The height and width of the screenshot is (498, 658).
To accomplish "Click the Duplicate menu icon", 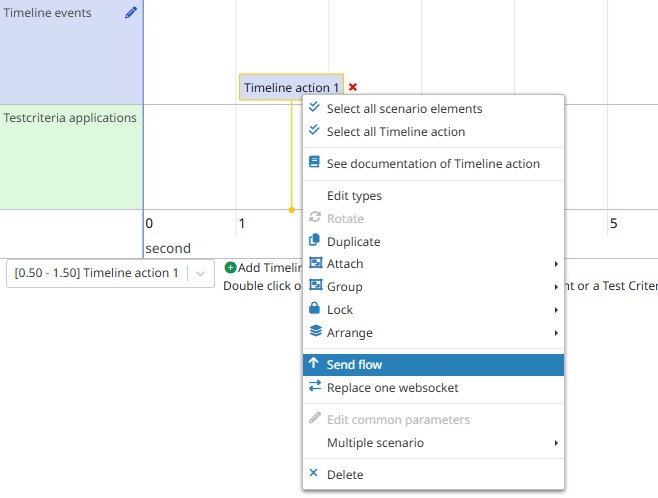I will 314,241.
